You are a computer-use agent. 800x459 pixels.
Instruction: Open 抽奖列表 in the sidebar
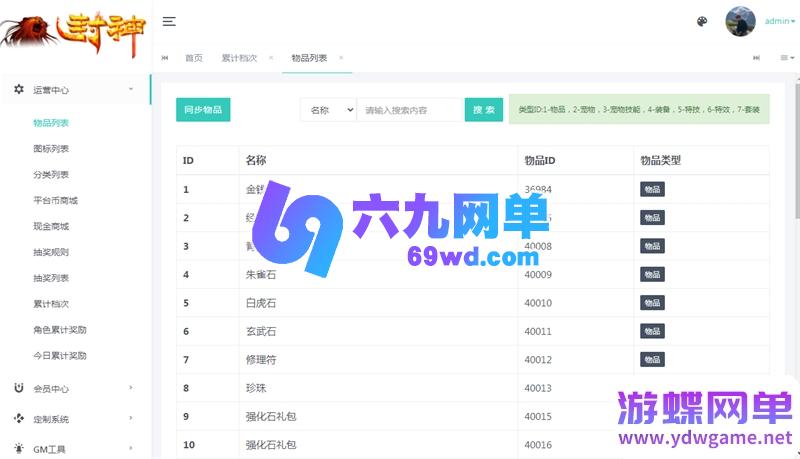(51, 278)
